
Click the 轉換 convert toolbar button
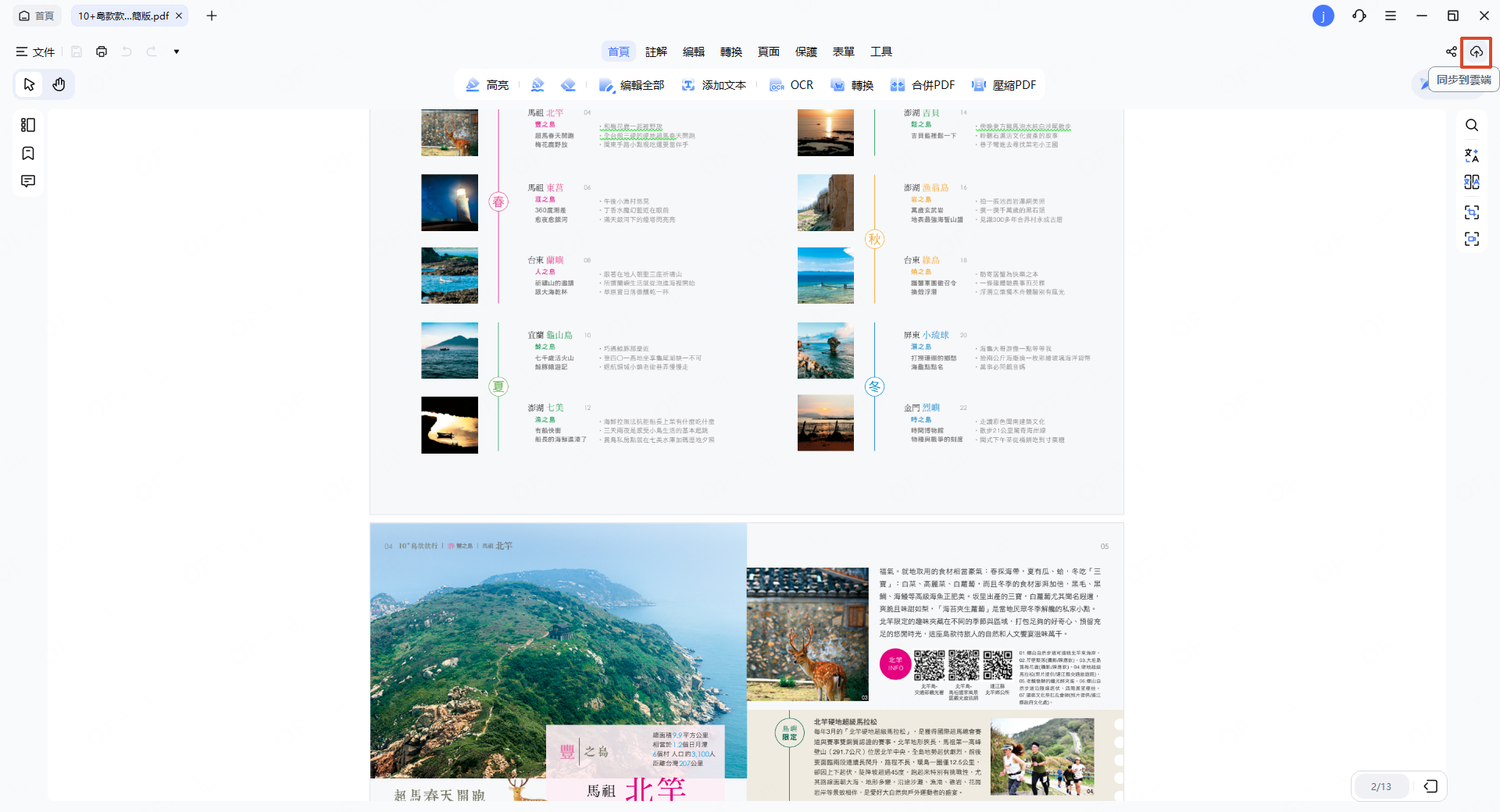point(852,85)
